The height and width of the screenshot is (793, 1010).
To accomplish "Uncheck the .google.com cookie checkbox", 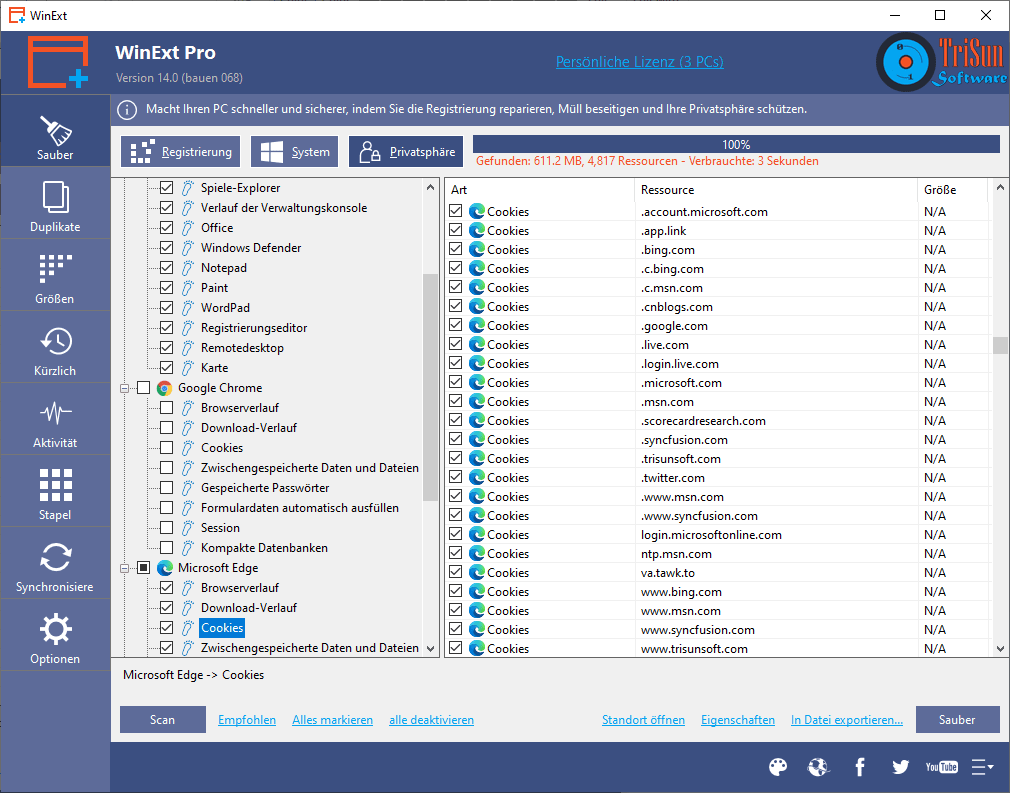I will click(x=455, y=325).
